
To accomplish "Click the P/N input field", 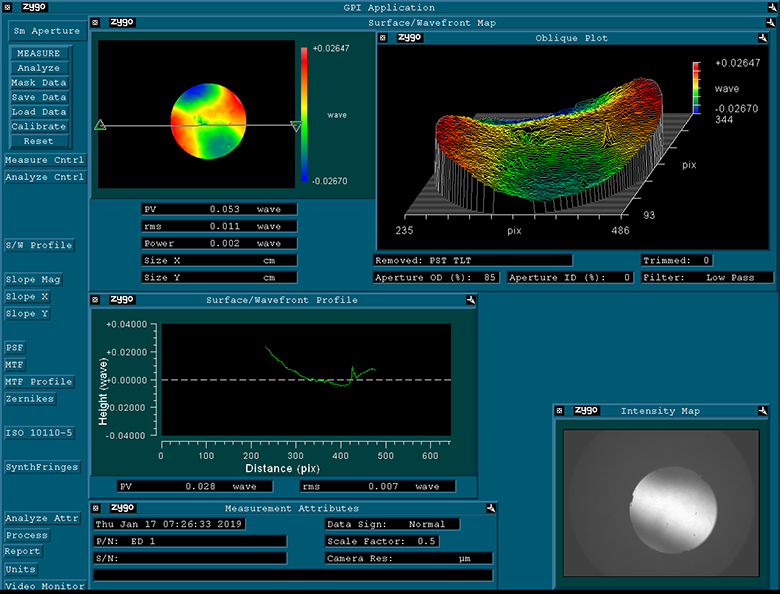I will point(190,541).
